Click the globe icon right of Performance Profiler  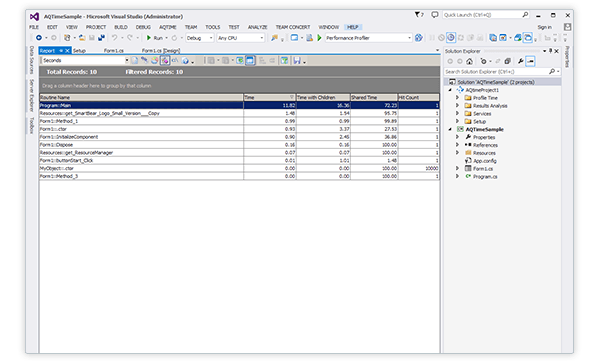419,38
